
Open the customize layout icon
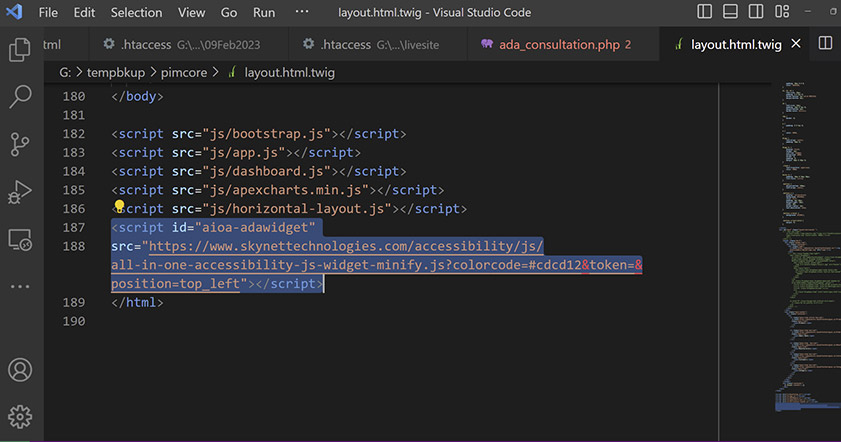[782, 12]
